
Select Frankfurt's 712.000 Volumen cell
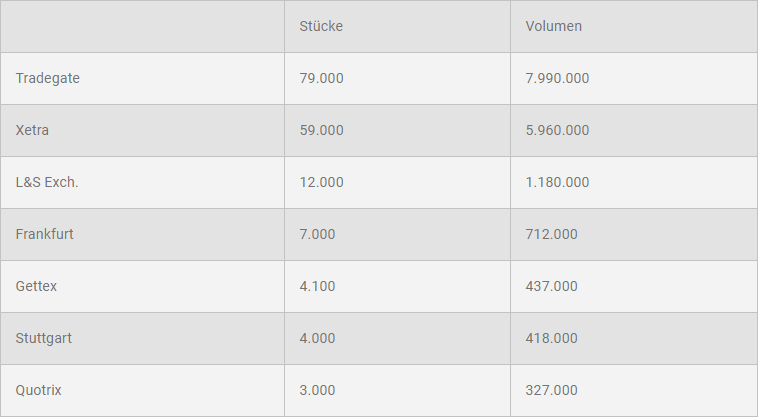[x=551, y=234]
